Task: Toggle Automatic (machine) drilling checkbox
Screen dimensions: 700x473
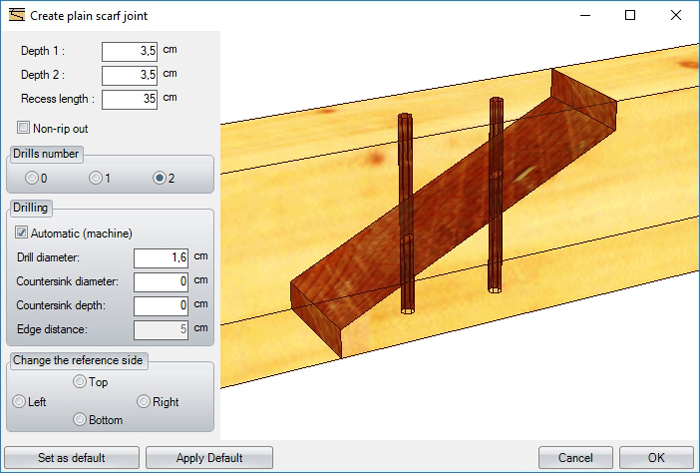Action: (21, 232)
